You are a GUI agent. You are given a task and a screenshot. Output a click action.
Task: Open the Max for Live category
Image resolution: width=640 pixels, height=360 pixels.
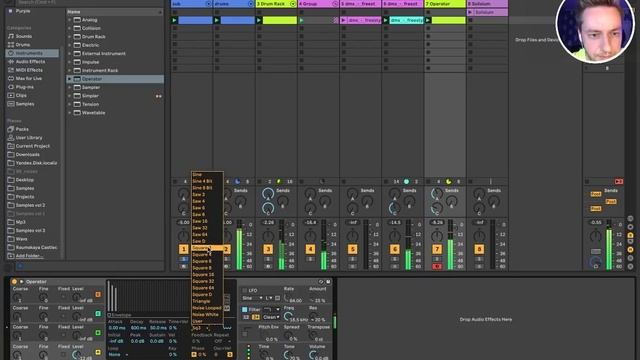[x=29, y=78]
